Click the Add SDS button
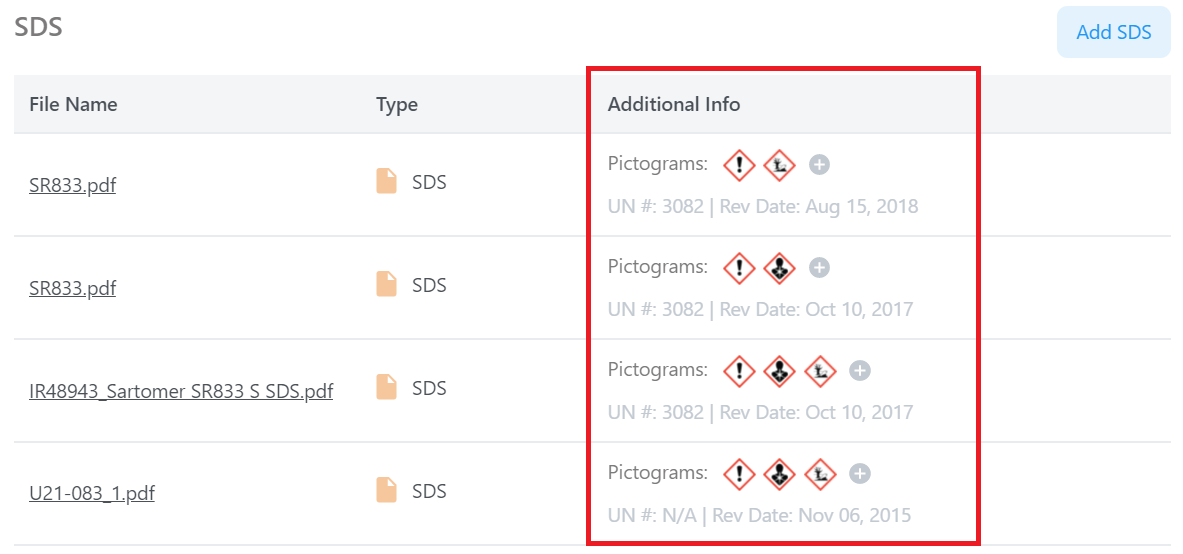1183x554 pixels. pyautogui.click(x=1113, y=32)
